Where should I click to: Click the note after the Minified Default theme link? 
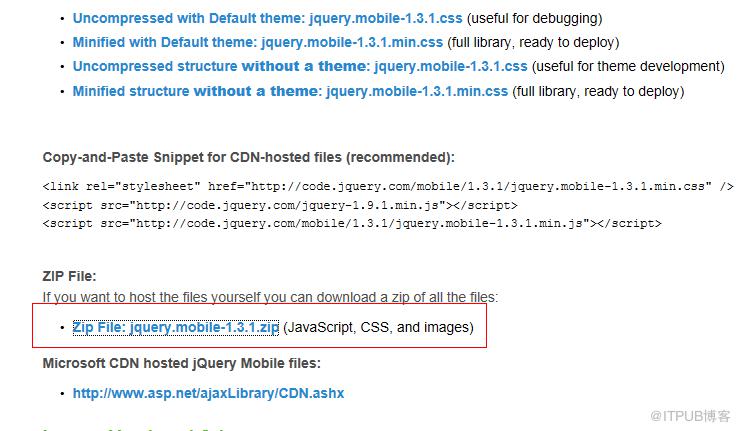point(533,42)
